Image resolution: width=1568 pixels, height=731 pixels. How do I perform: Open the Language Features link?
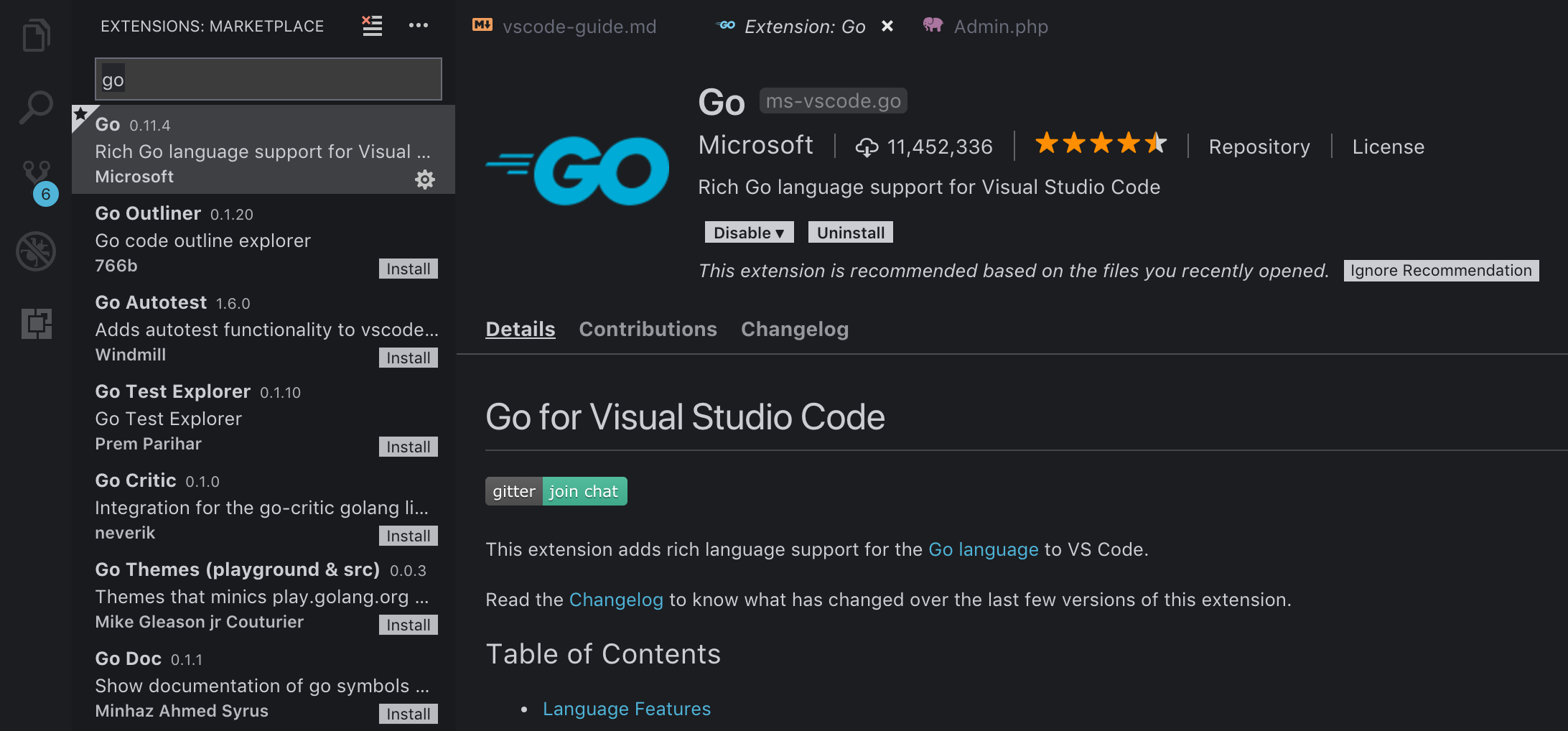click(x=627, y=709)
